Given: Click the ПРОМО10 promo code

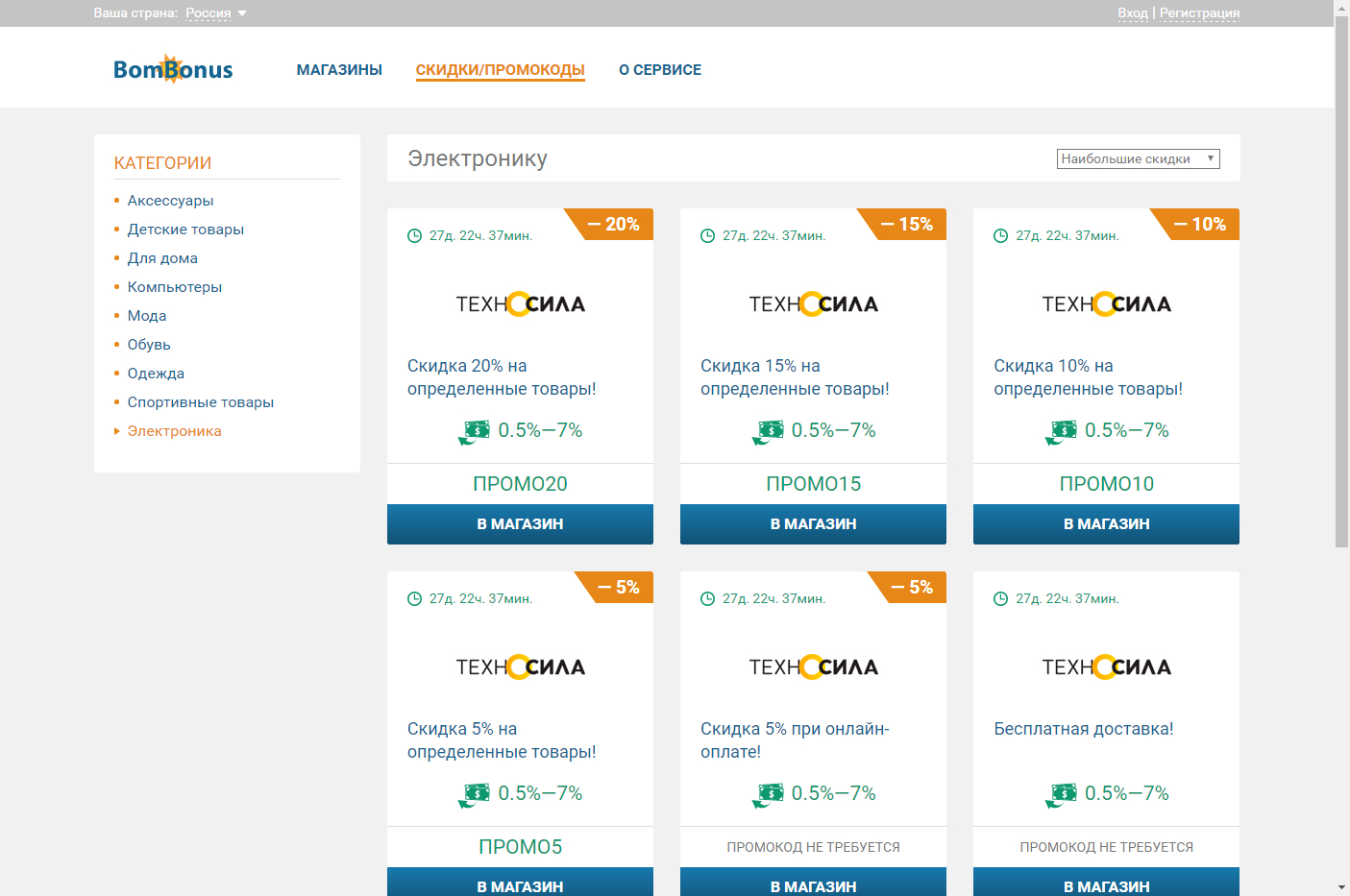Looking at the screenshot, I should [x=1107, y=484].
